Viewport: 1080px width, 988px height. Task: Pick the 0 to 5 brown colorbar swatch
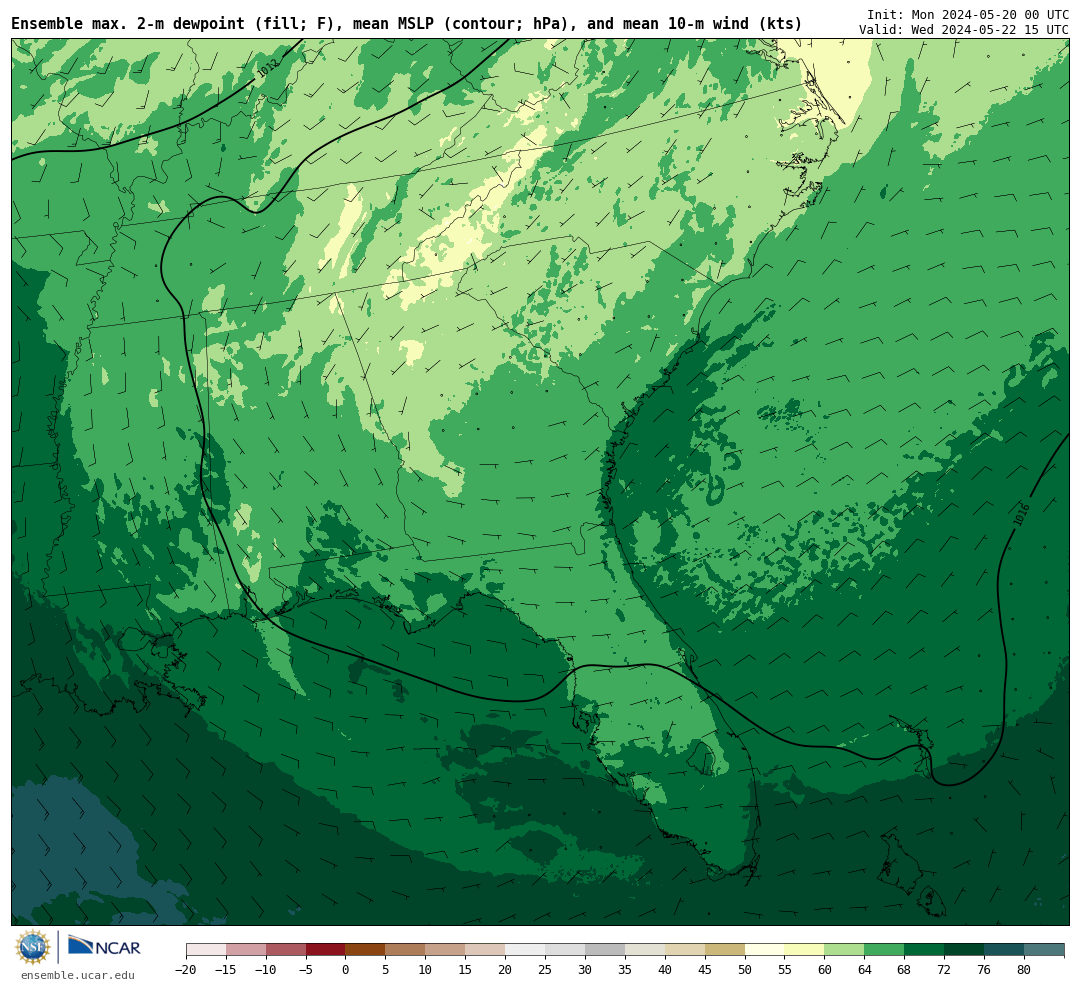point(366,950)
